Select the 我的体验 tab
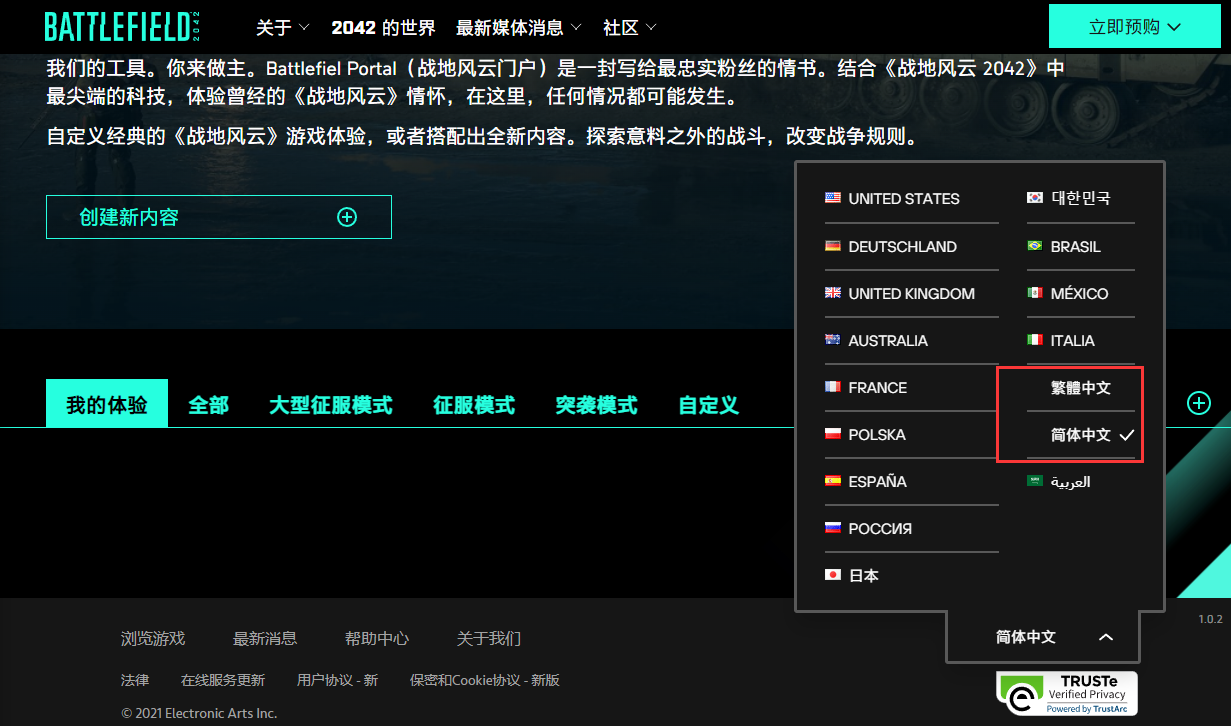The height and width of the screenshot is (726, 1231). 107,404
